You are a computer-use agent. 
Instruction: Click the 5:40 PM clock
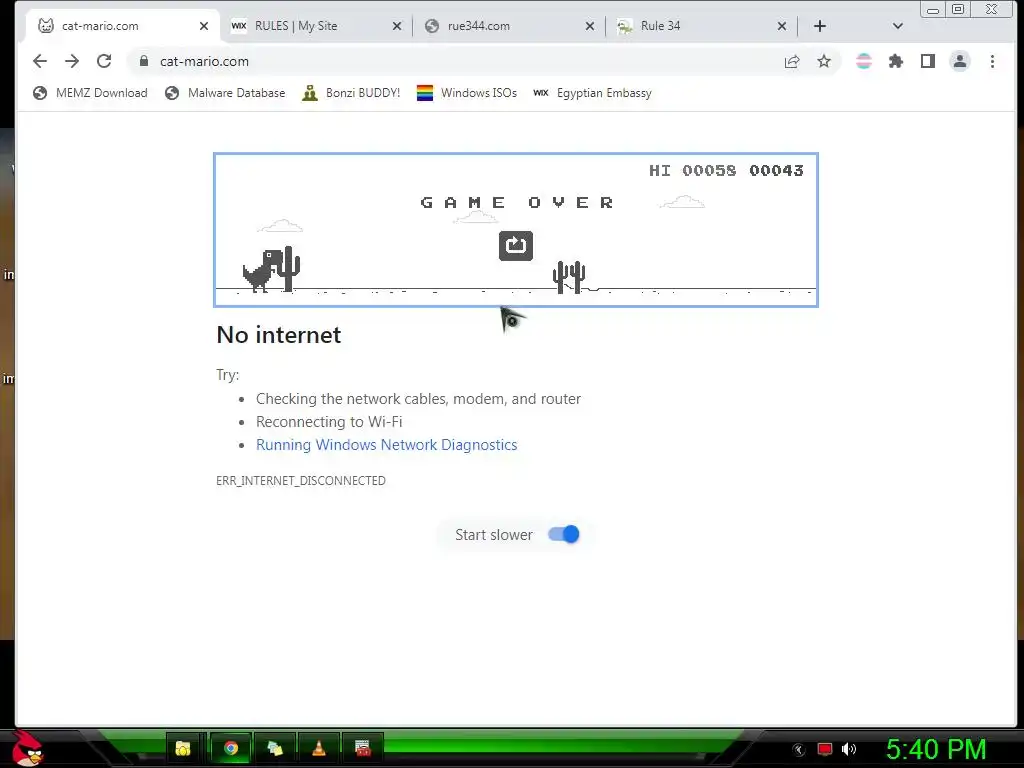point(936,749)
